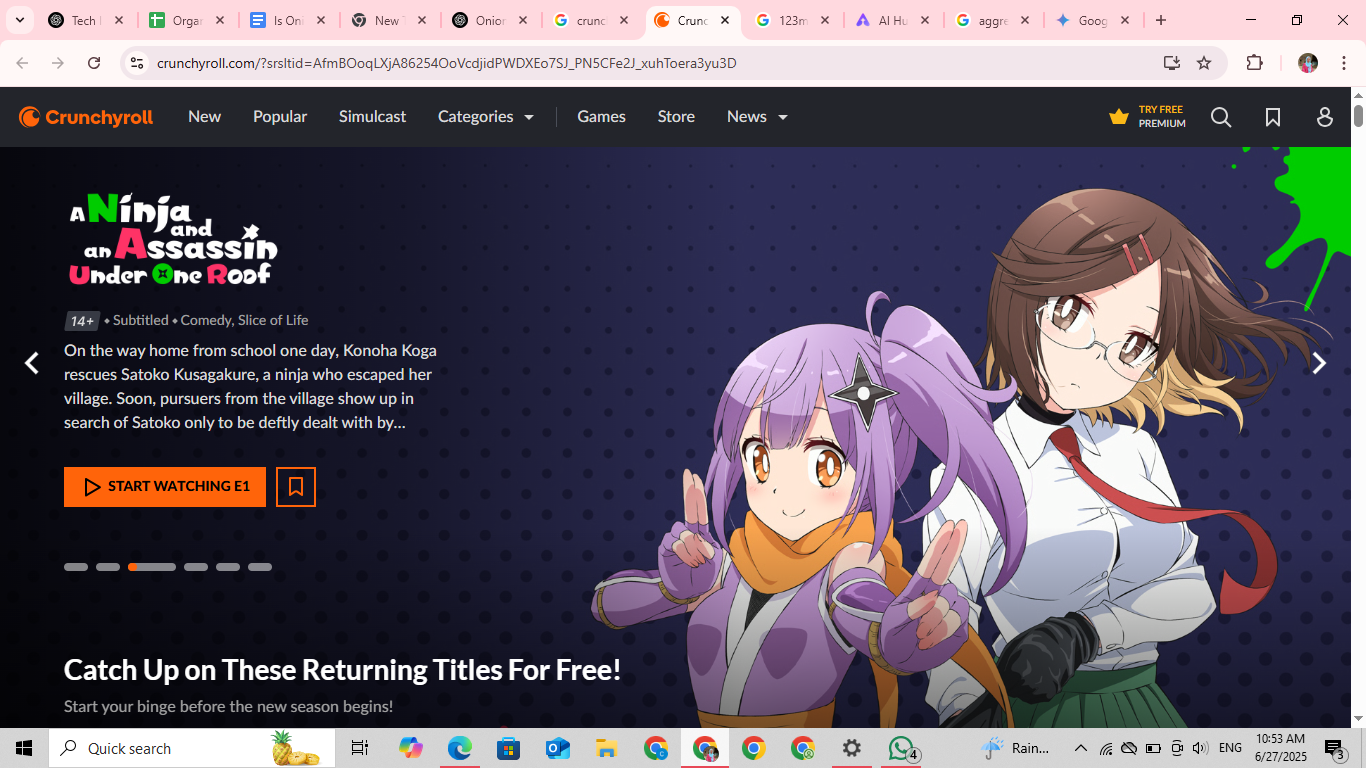The image size is (1366, 768).
Task: Open the Crunchyroll search icon
Action: click(1221, 117)
